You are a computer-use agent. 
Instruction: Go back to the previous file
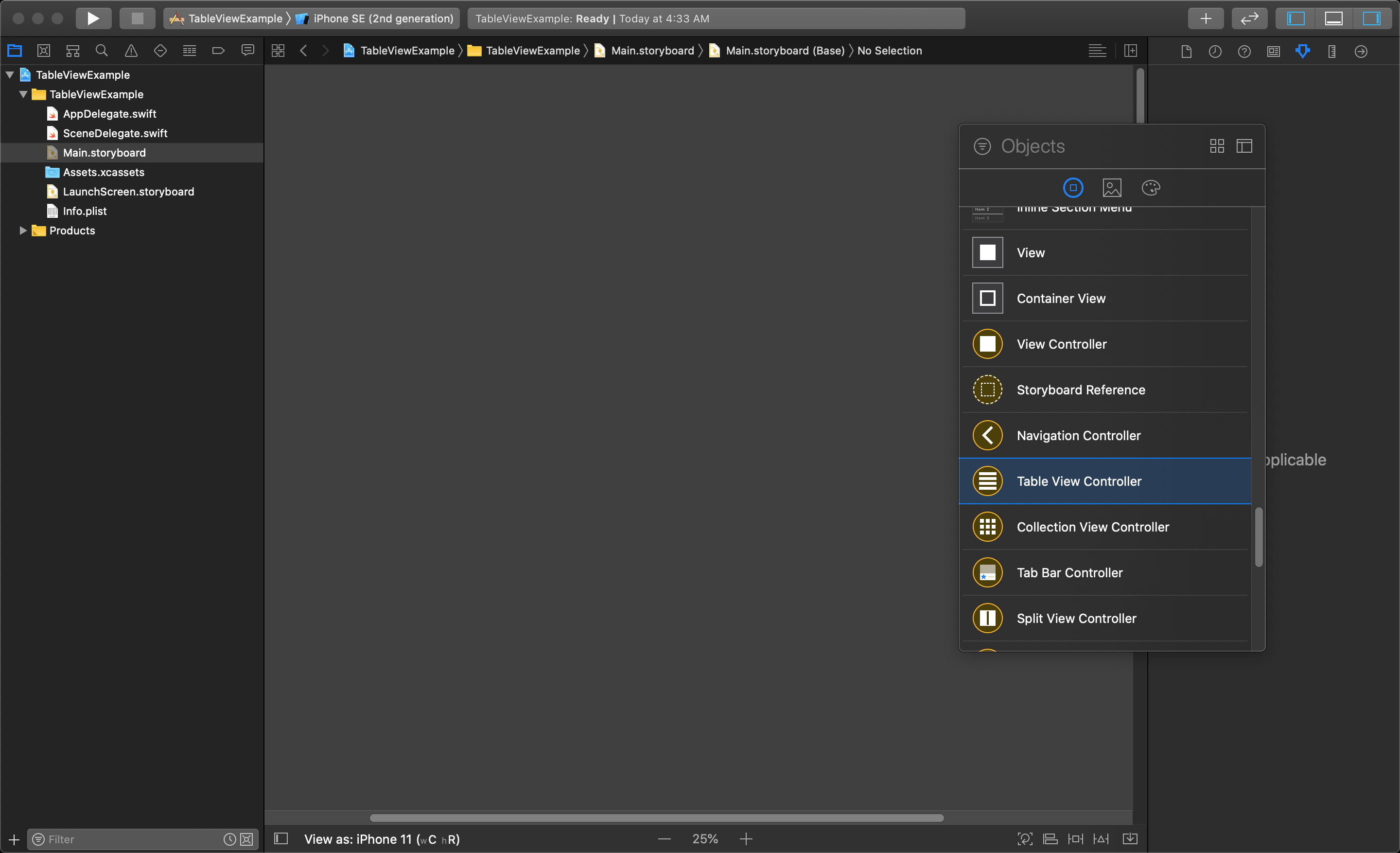(304, 51)
